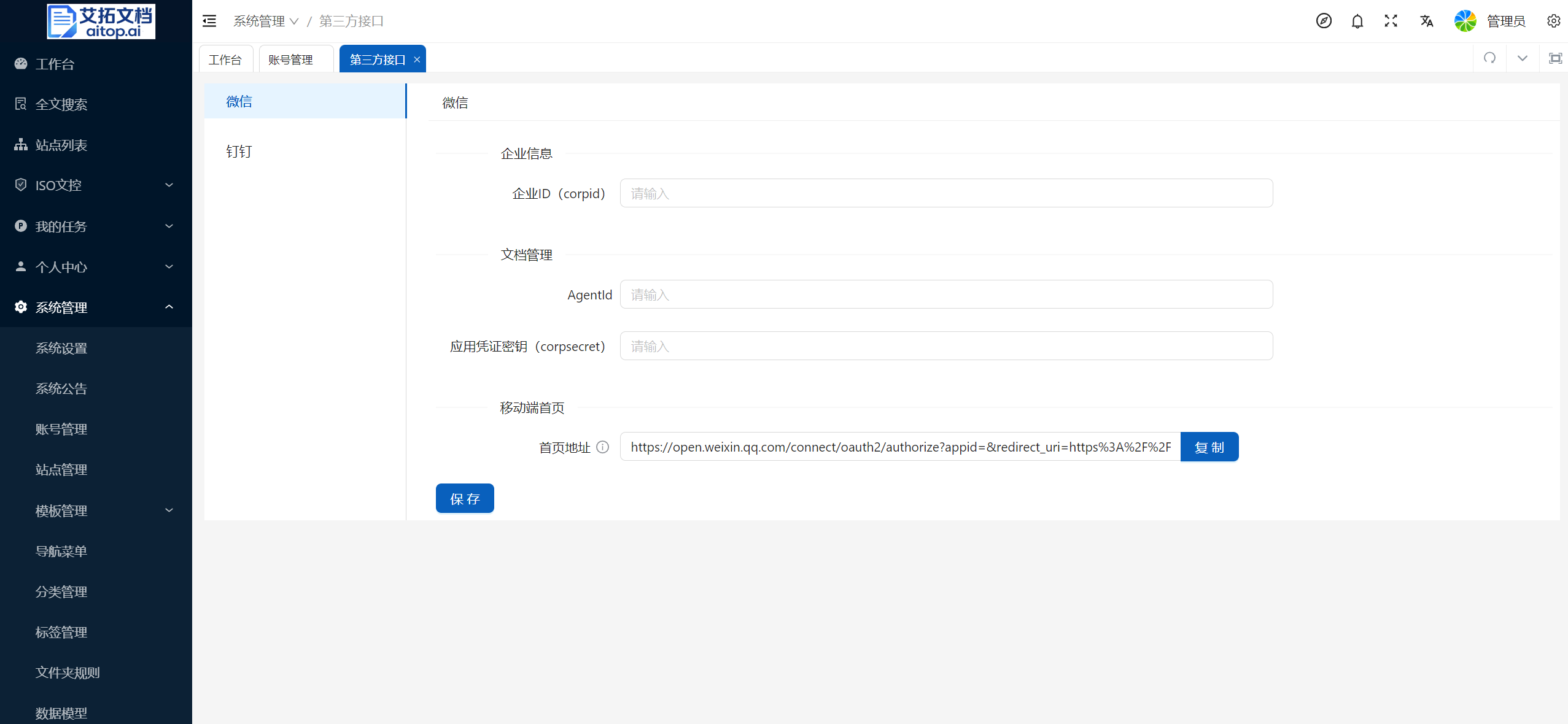Image resolution: width=1568 pixels, height=724 pixels.
Task: Click info icon beside 首页地址
Action: click(603, 447)
